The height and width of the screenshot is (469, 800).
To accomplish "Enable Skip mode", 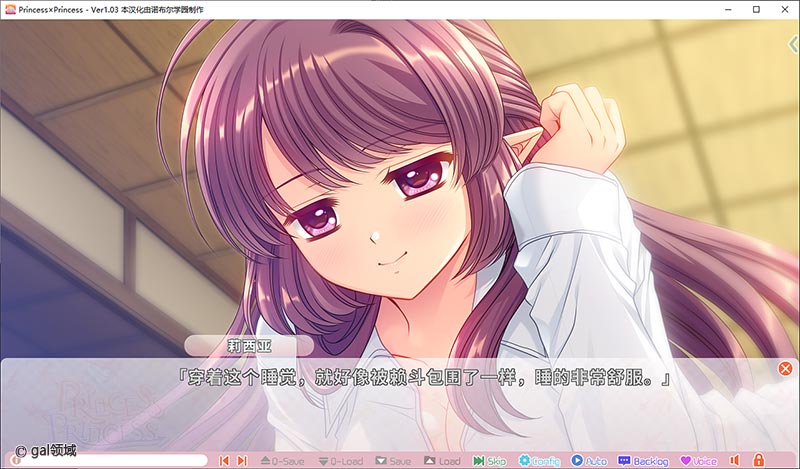I will point(490,461).
